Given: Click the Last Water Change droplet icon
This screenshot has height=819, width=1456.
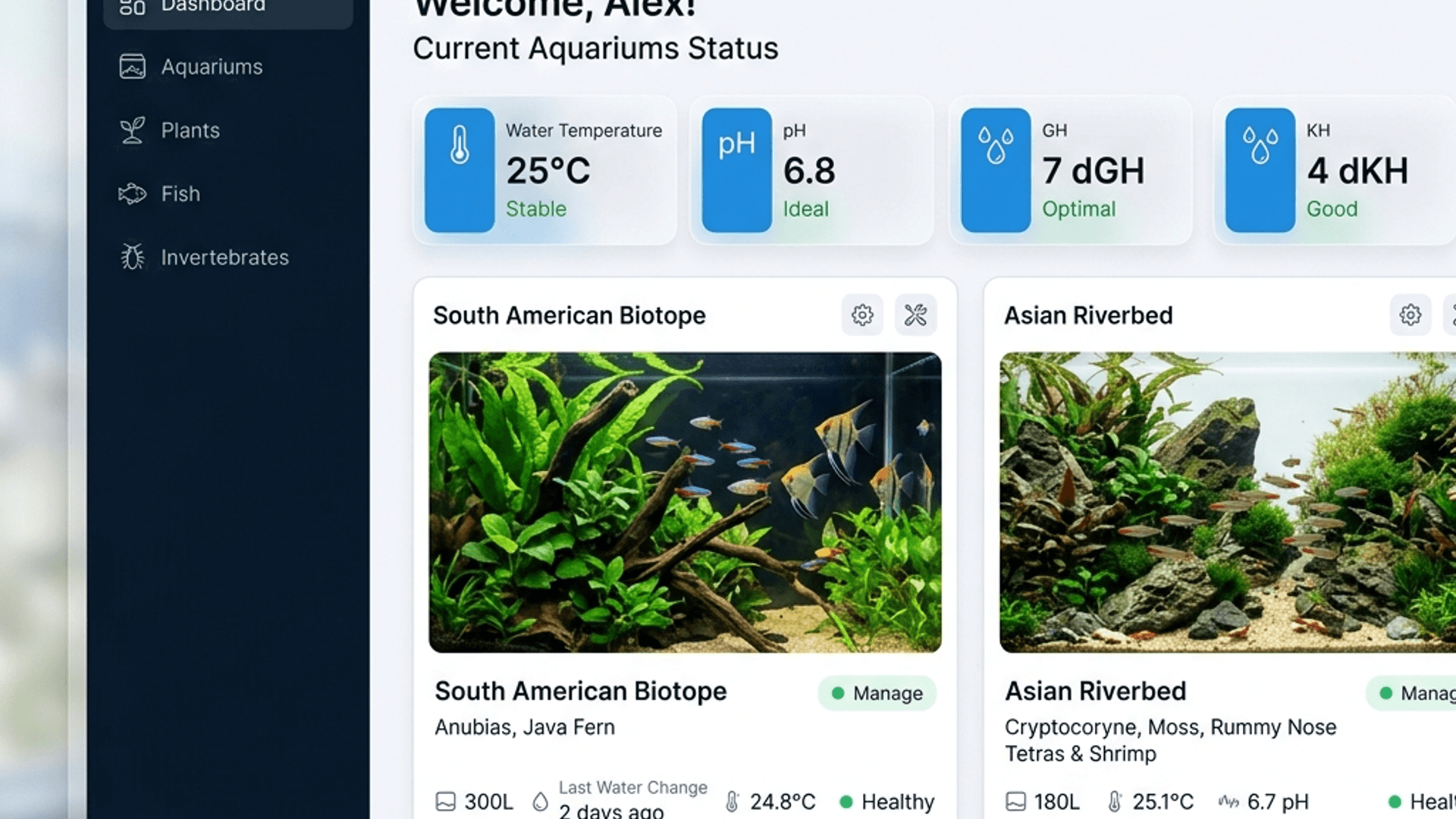Looking at the screenshot, I should coord(540,802).
